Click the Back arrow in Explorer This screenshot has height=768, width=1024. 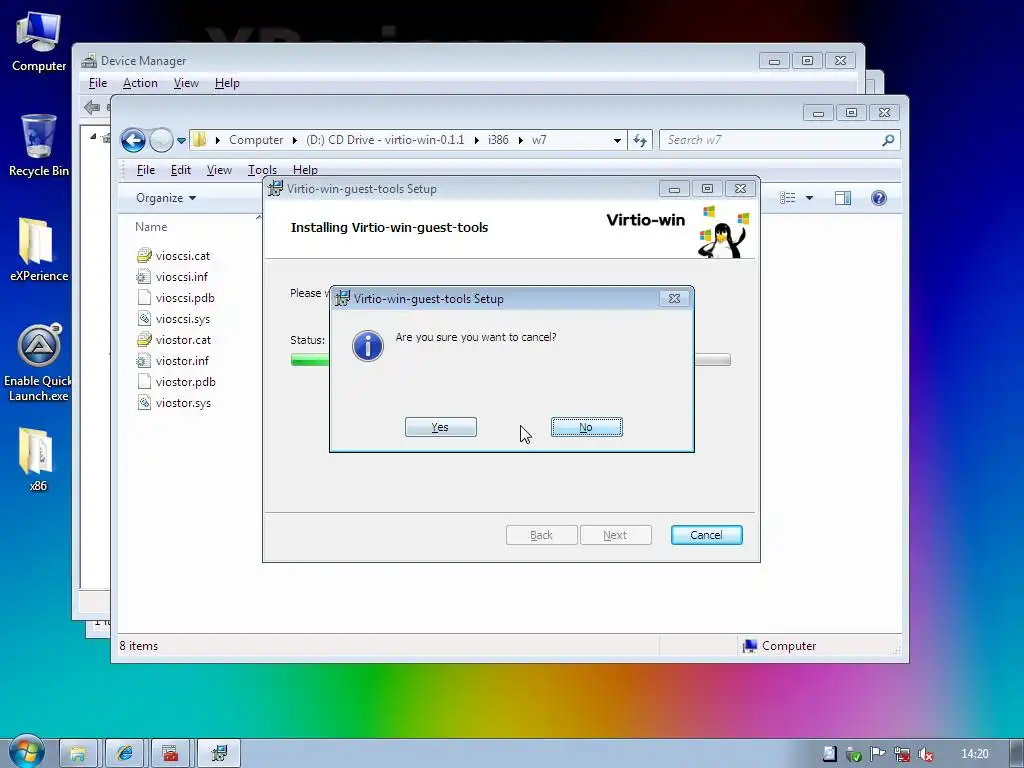coord(133,140)
